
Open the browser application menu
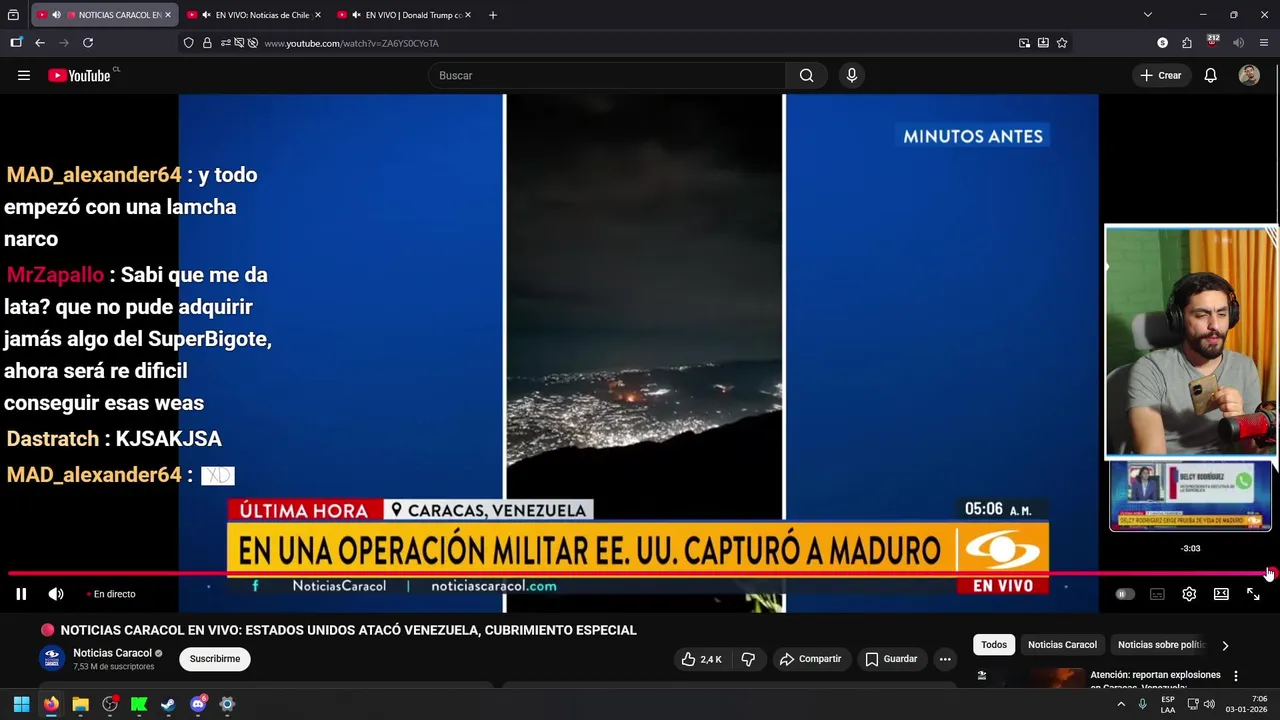click(x=1264, y=43)
